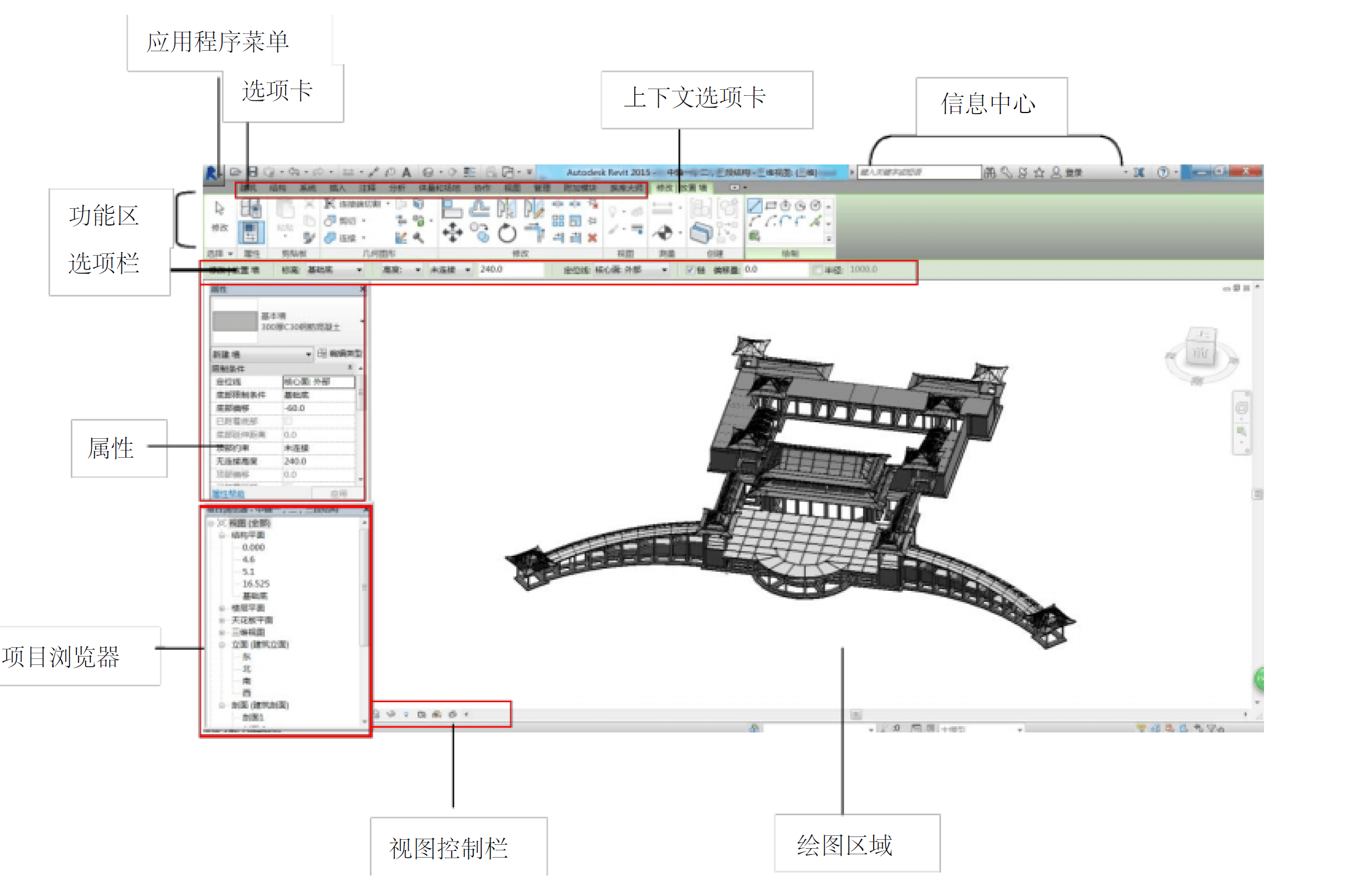This screenshot has height=881, width=1372.
Task: Click the 属性帮助 properties help link
Action: coord(228,494)
